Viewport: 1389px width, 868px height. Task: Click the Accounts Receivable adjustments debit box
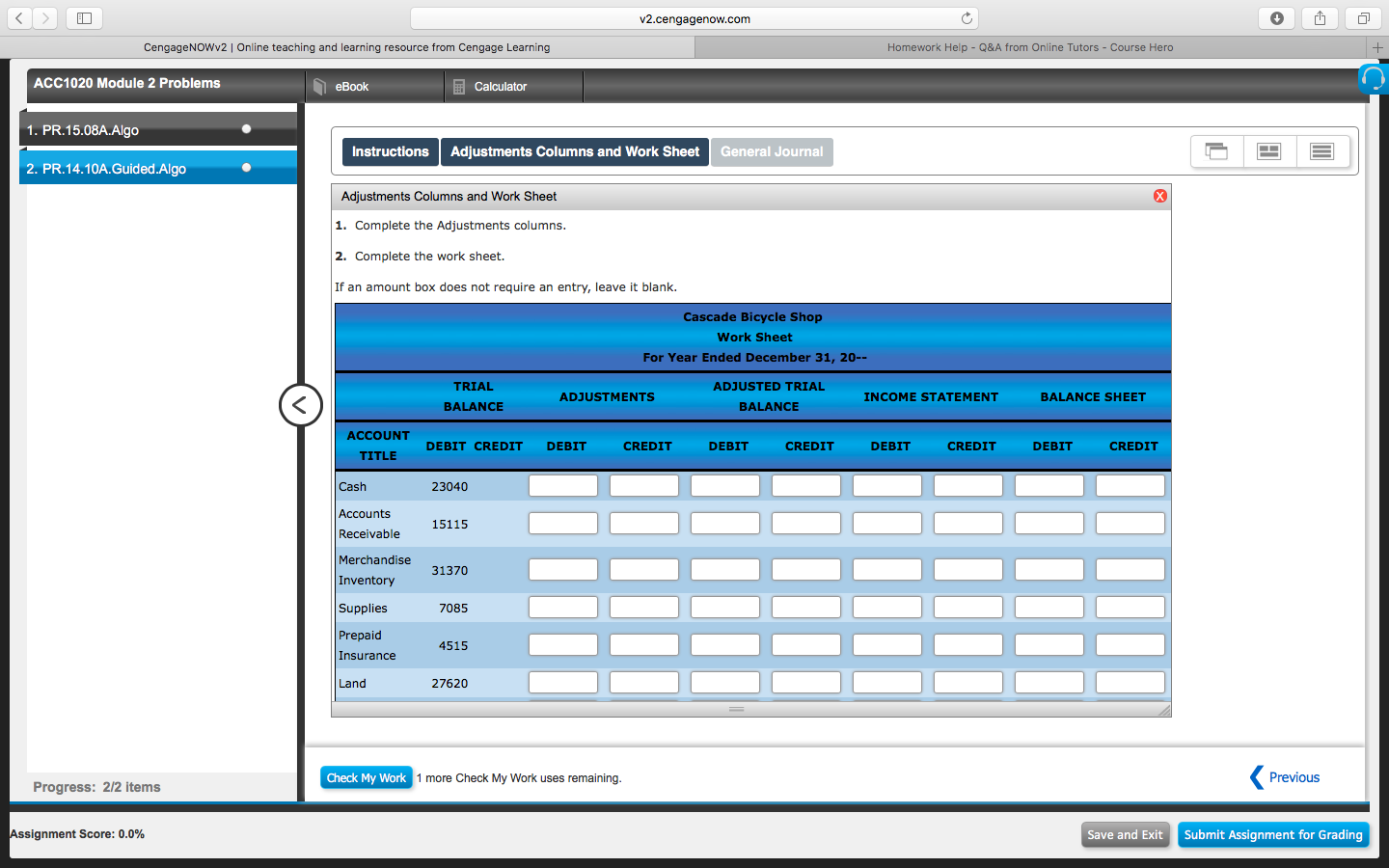(x=563, y=524)
